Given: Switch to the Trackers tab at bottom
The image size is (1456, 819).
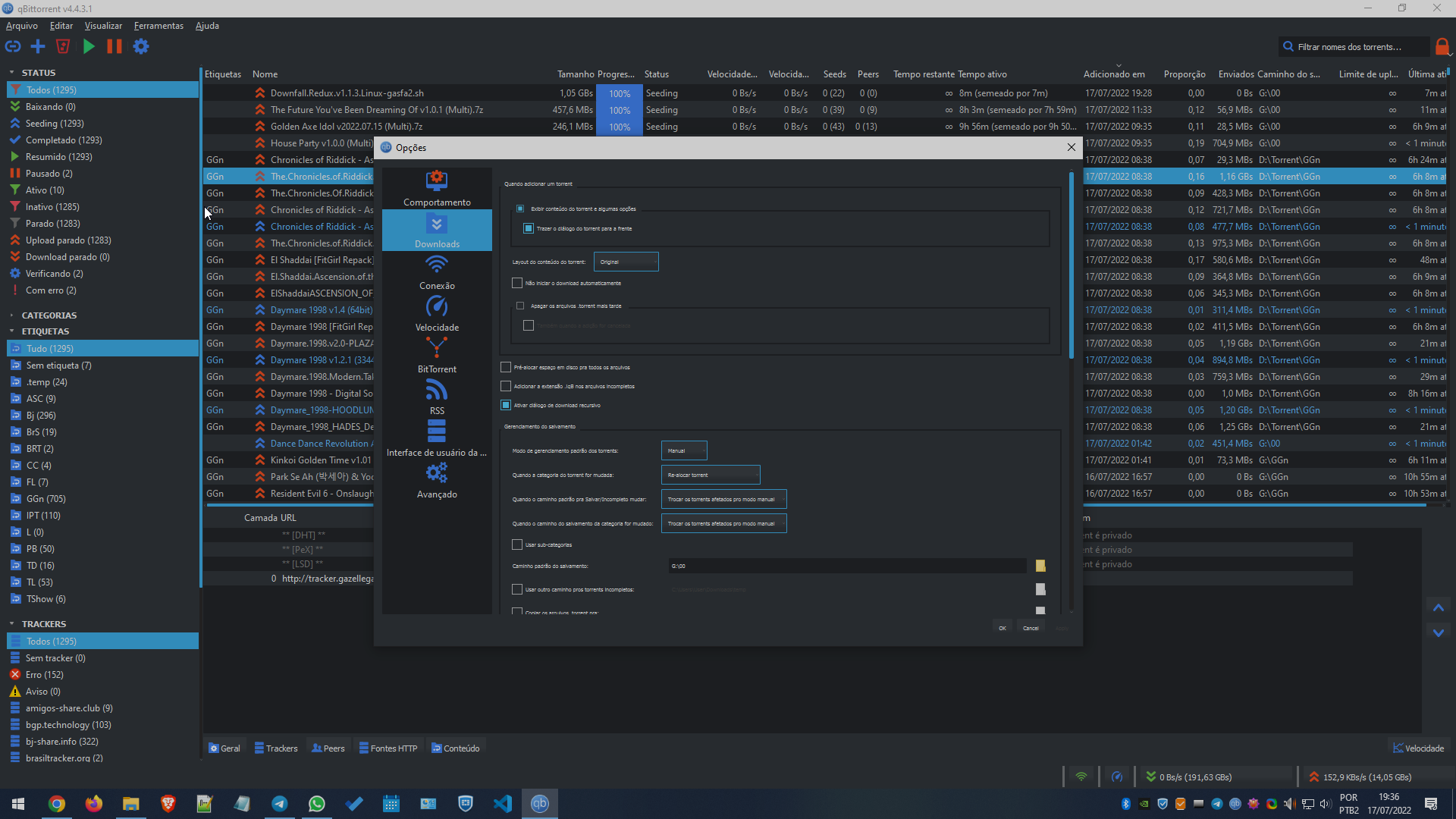Looking at the screenshot, I should 276,748.
